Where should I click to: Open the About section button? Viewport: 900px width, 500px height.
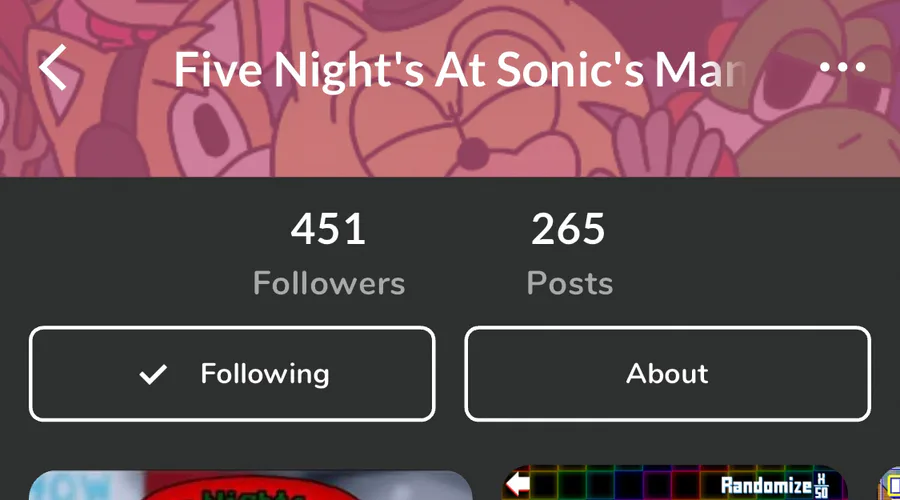tap(668, 374)
